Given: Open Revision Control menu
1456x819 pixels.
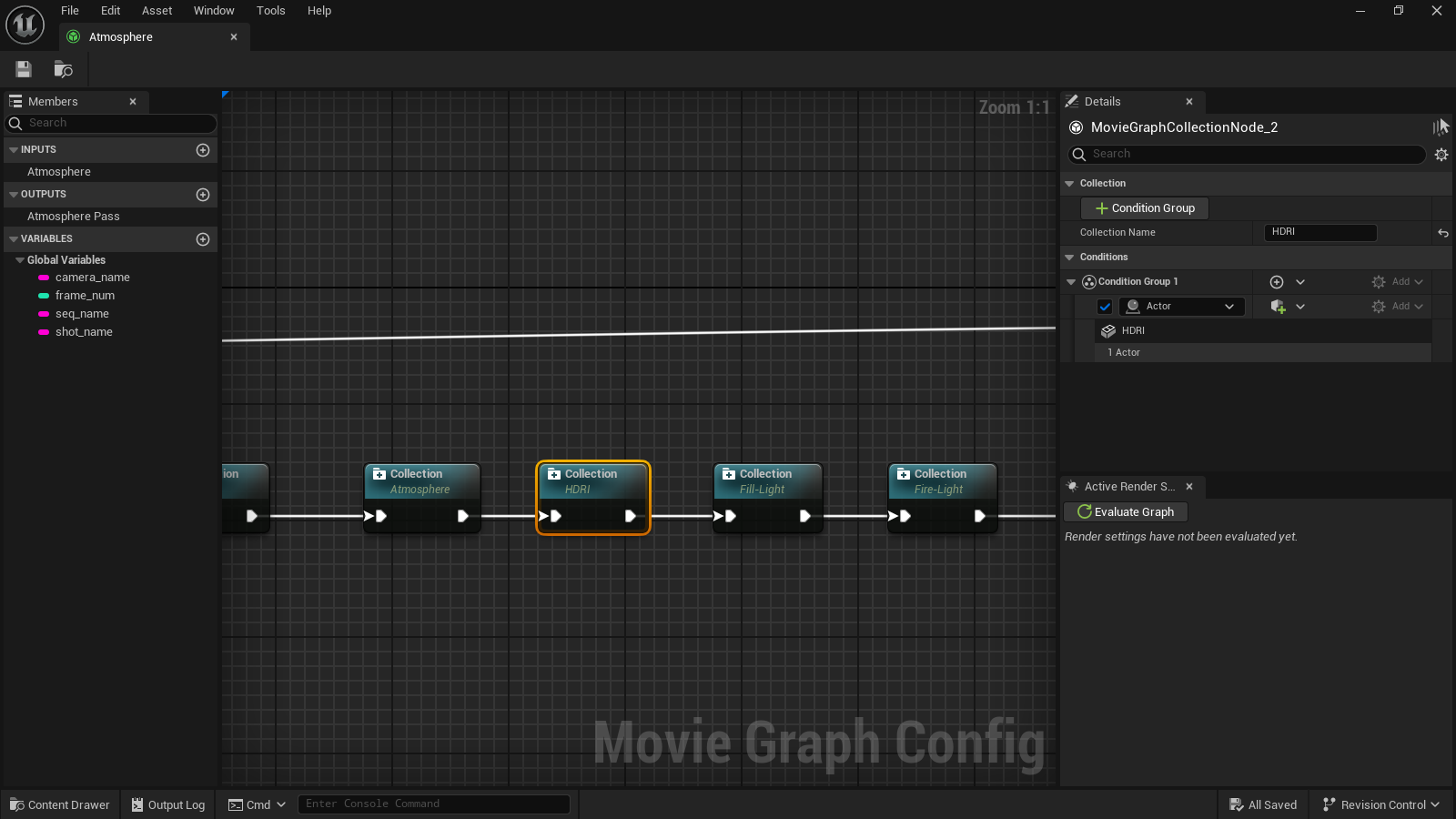Looking at the screenshot, I should tap(1381, 804).
